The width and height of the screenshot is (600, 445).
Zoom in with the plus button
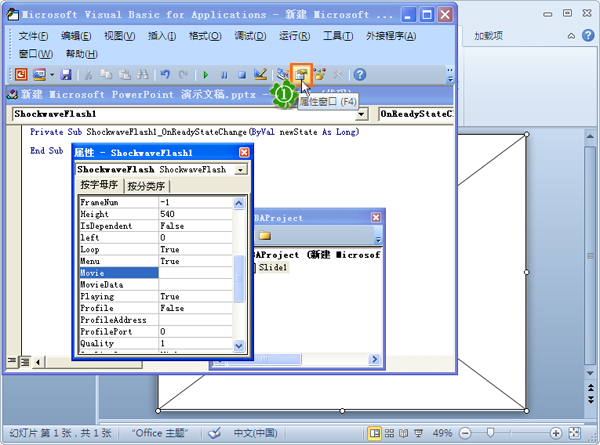pos(556,434)
